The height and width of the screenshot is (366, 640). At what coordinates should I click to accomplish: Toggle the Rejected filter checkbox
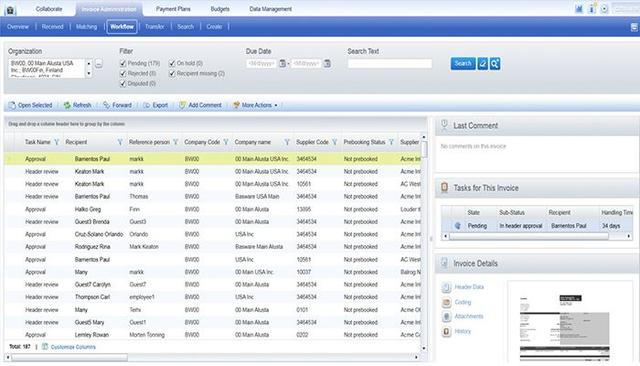pyautogui.click(x=123, y=73)
